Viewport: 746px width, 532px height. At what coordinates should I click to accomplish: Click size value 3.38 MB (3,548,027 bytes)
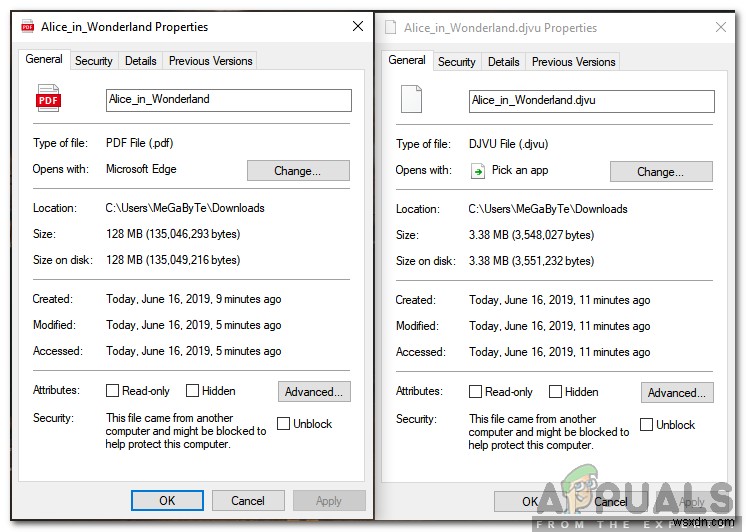pos(531,235)
